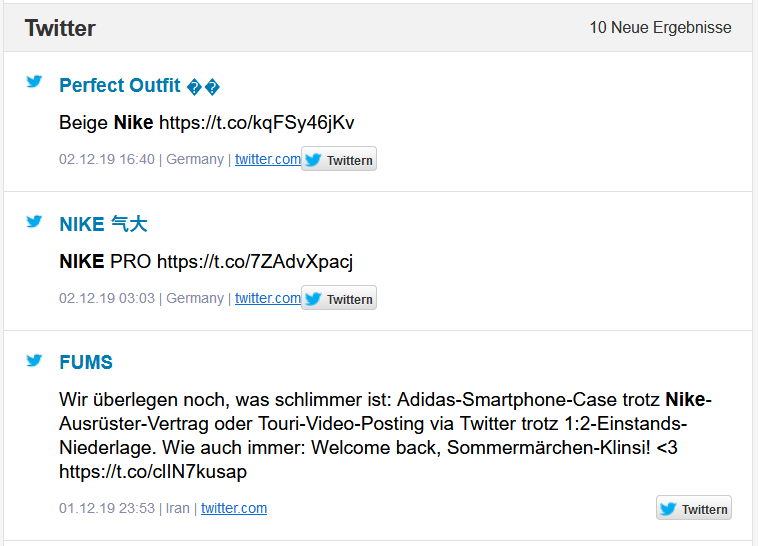
Task: Click Twittern button under Beige Nike tweet
Action: (339, 159)
